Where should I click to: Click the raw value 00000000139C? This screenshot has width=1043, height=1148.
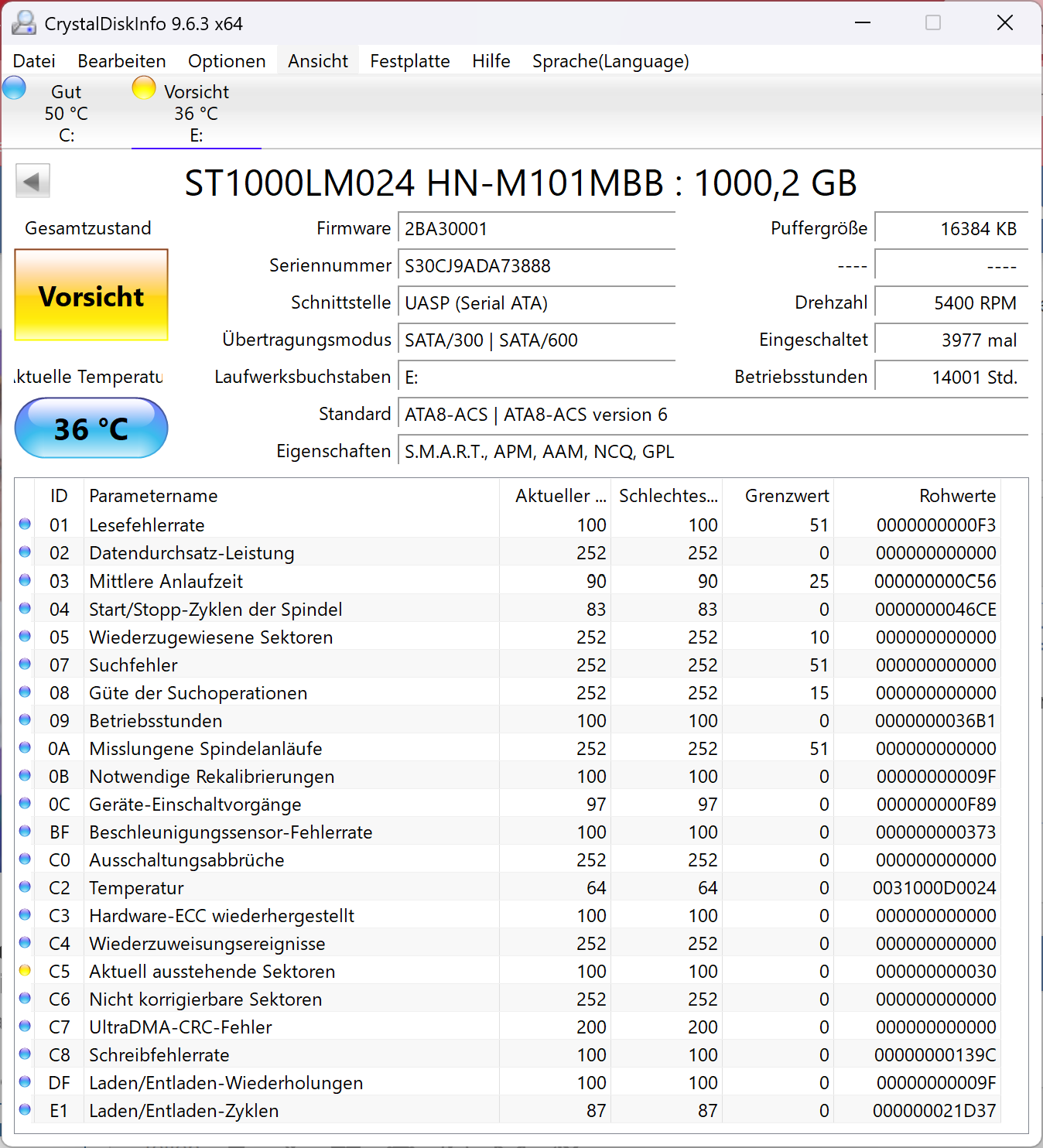[x=935, y=1054]
